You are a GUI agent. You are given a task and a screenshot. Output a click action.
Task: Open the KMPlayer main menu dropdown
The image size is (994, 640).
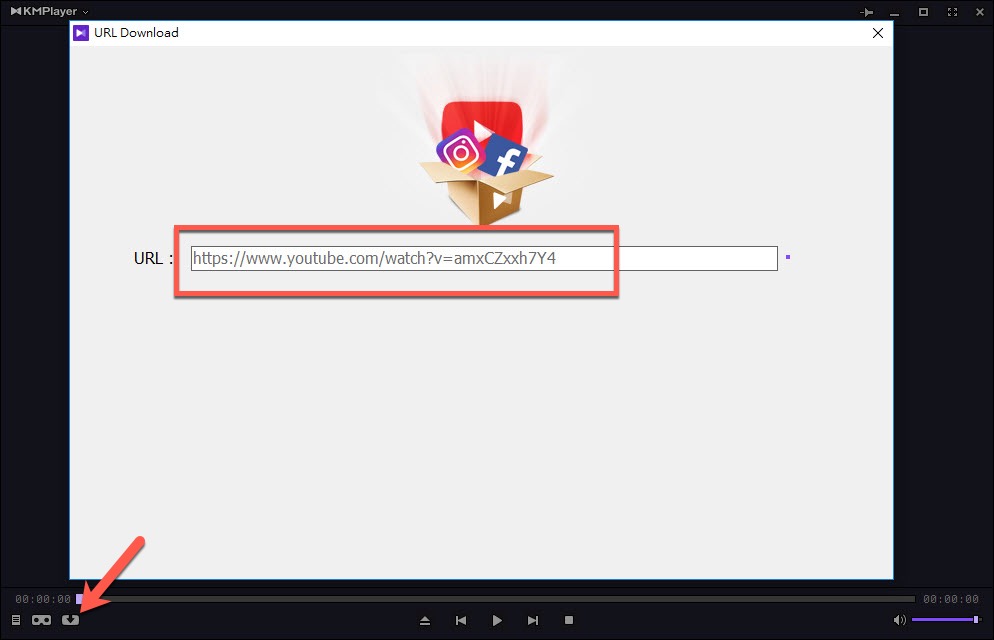pos(49,11)
